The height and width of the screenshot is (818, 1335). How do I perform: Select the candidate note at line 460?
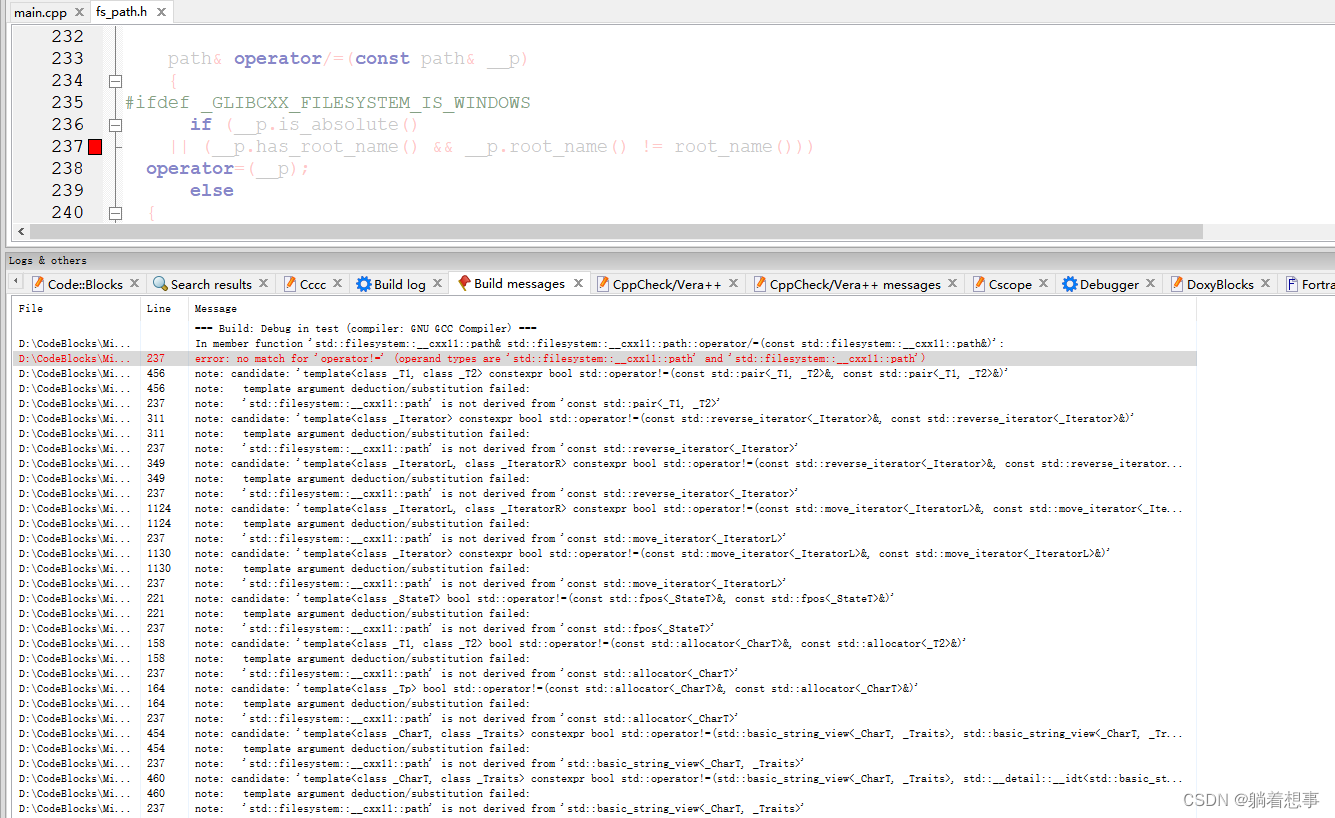604,778
